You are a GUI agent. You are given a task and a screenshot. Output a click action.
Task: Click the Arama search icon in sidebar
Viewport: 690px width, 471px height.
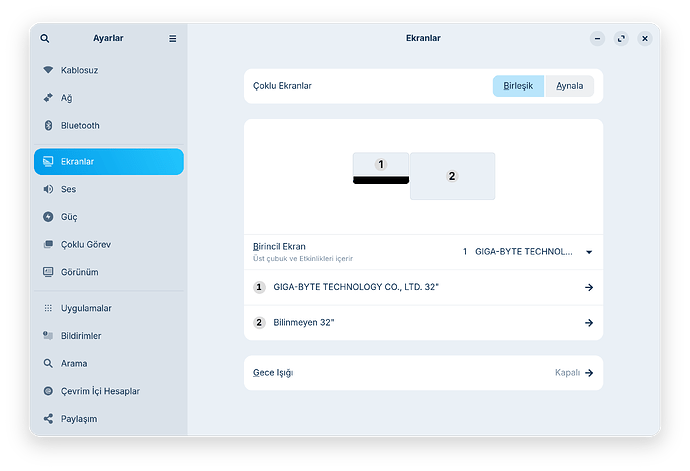point(48,364)
